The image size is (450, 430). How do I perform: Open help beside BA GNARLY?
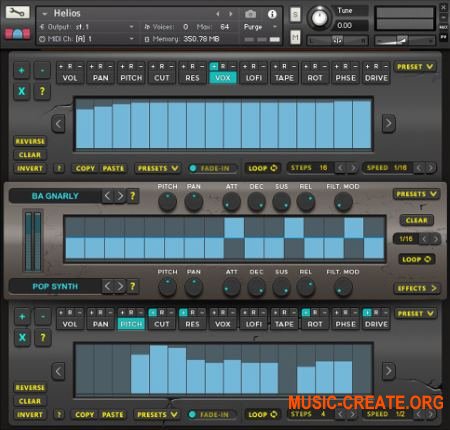132,196
